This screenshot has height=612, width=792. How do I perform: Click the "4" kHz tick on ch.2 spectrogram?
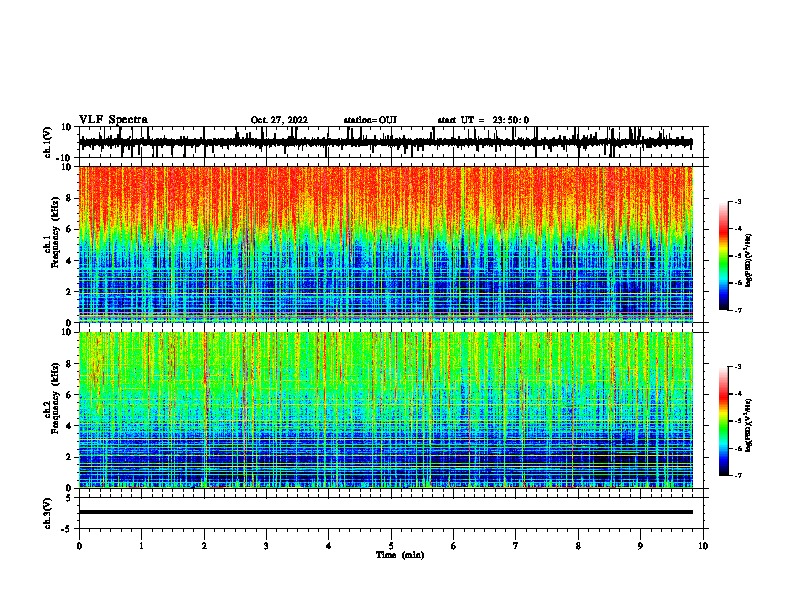[69, 426]
